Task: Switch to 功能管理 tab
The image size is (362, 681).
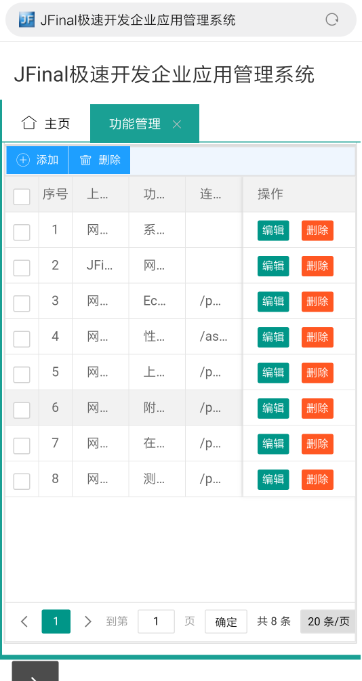Action: click(135, 124)
